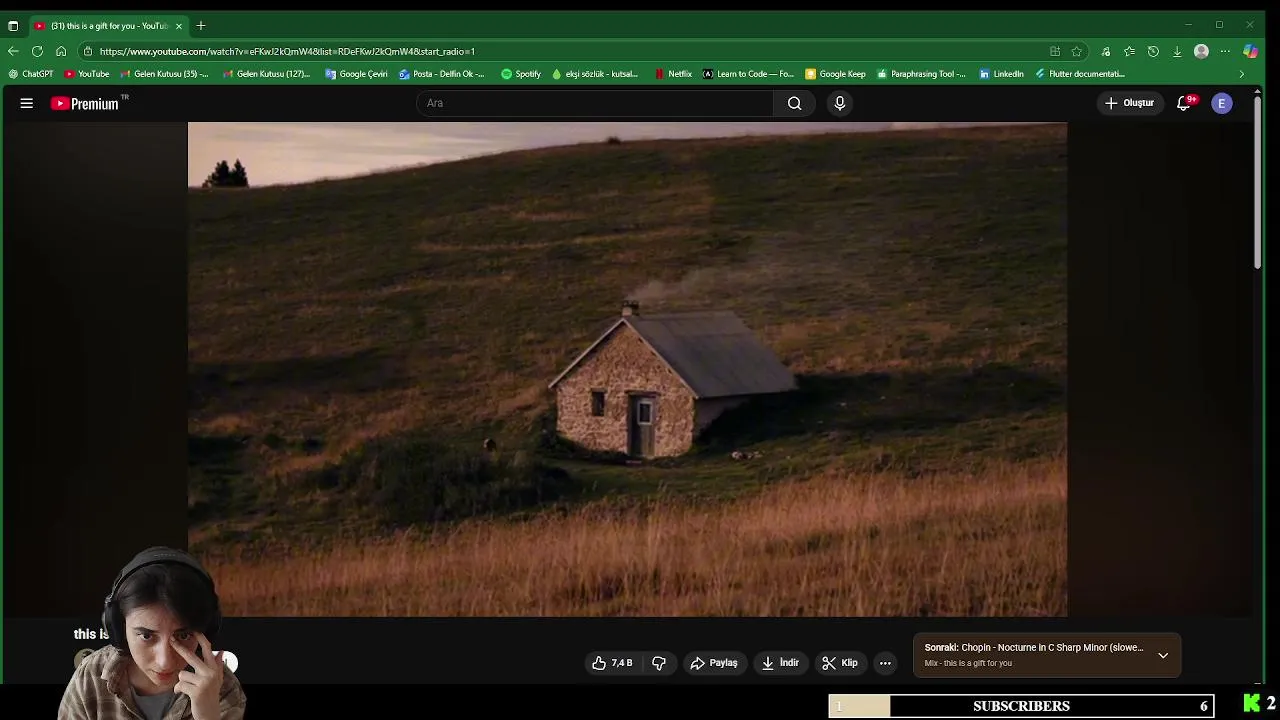Go back with browser back arrow
1280x720 pixels.
[13, 51]
